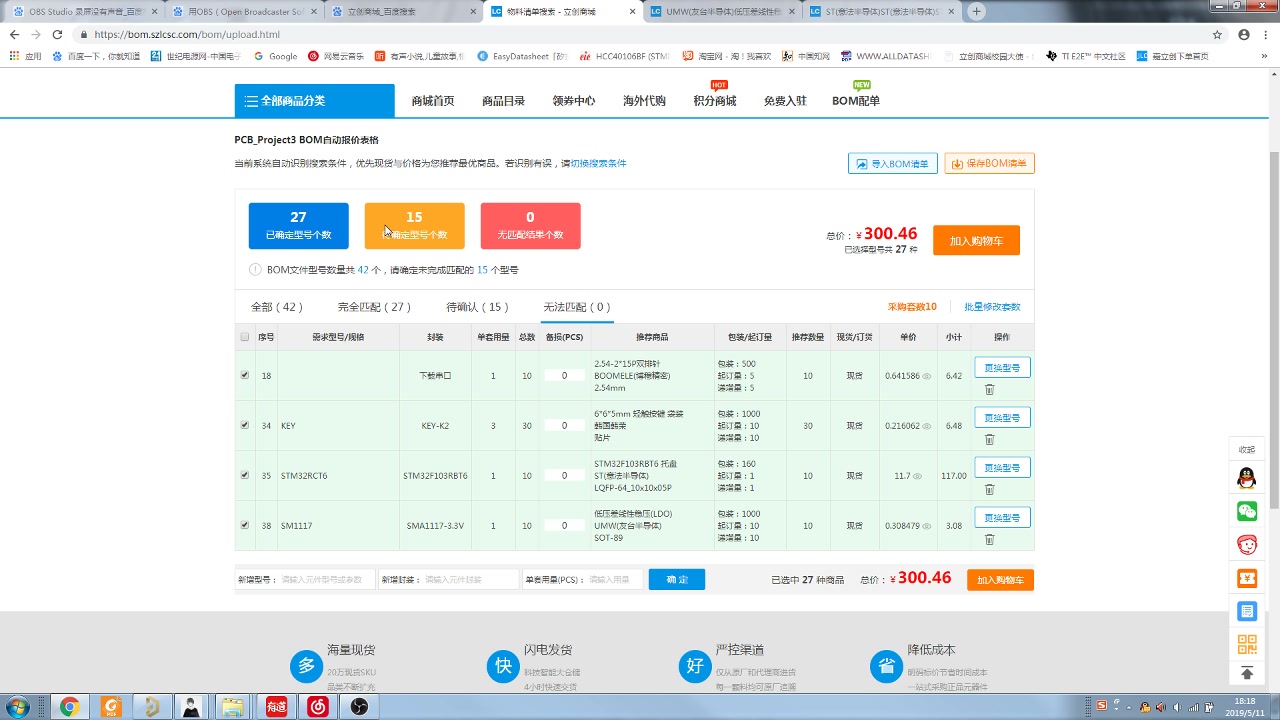Open Youdao dictionary from the taskbar
The width and height of the screenshot is (1280, 720).
click(x=277, y=707)
